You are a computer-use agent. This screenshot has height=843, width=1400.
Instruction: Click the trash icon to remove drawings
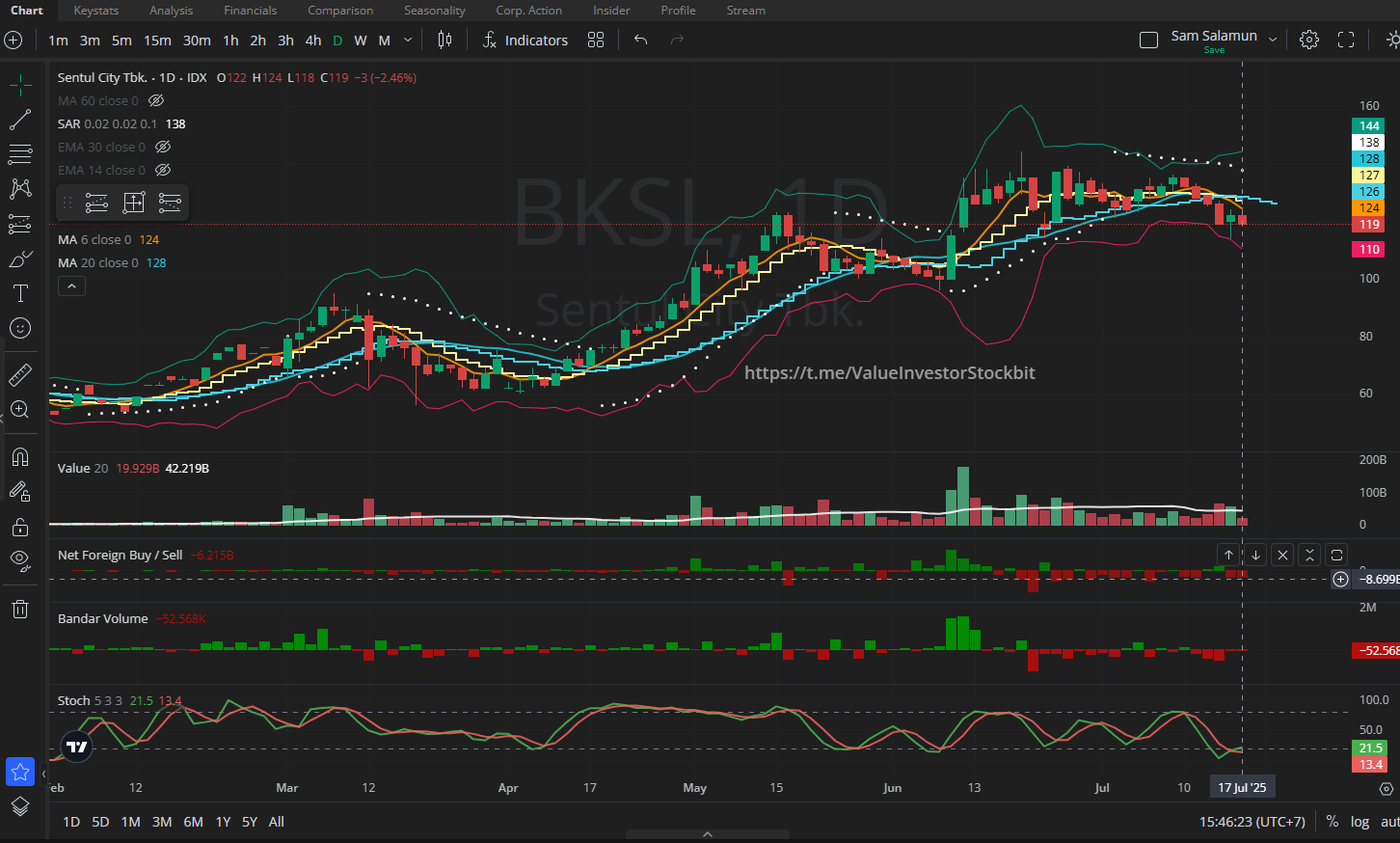coord(20,609)
